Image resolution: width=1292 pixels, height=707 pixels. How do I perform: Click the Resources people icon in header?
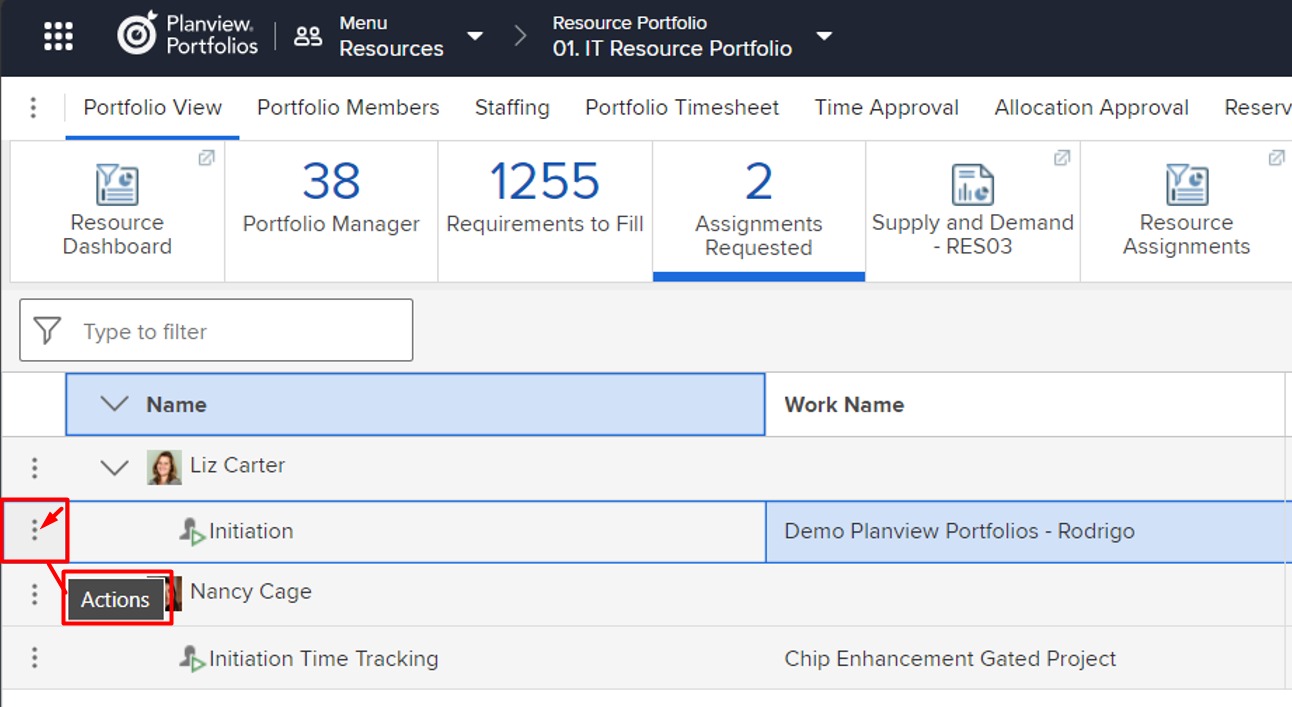point(308,36)
